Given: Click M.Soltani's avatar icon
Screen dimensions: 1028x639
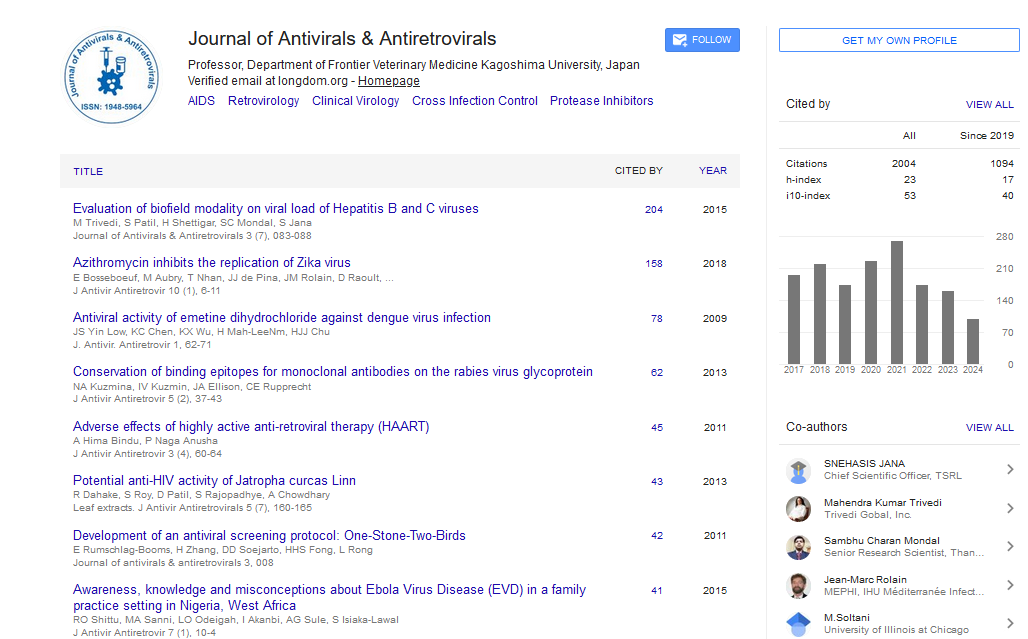Looking at the screenshot, I should tap(798, 624).
